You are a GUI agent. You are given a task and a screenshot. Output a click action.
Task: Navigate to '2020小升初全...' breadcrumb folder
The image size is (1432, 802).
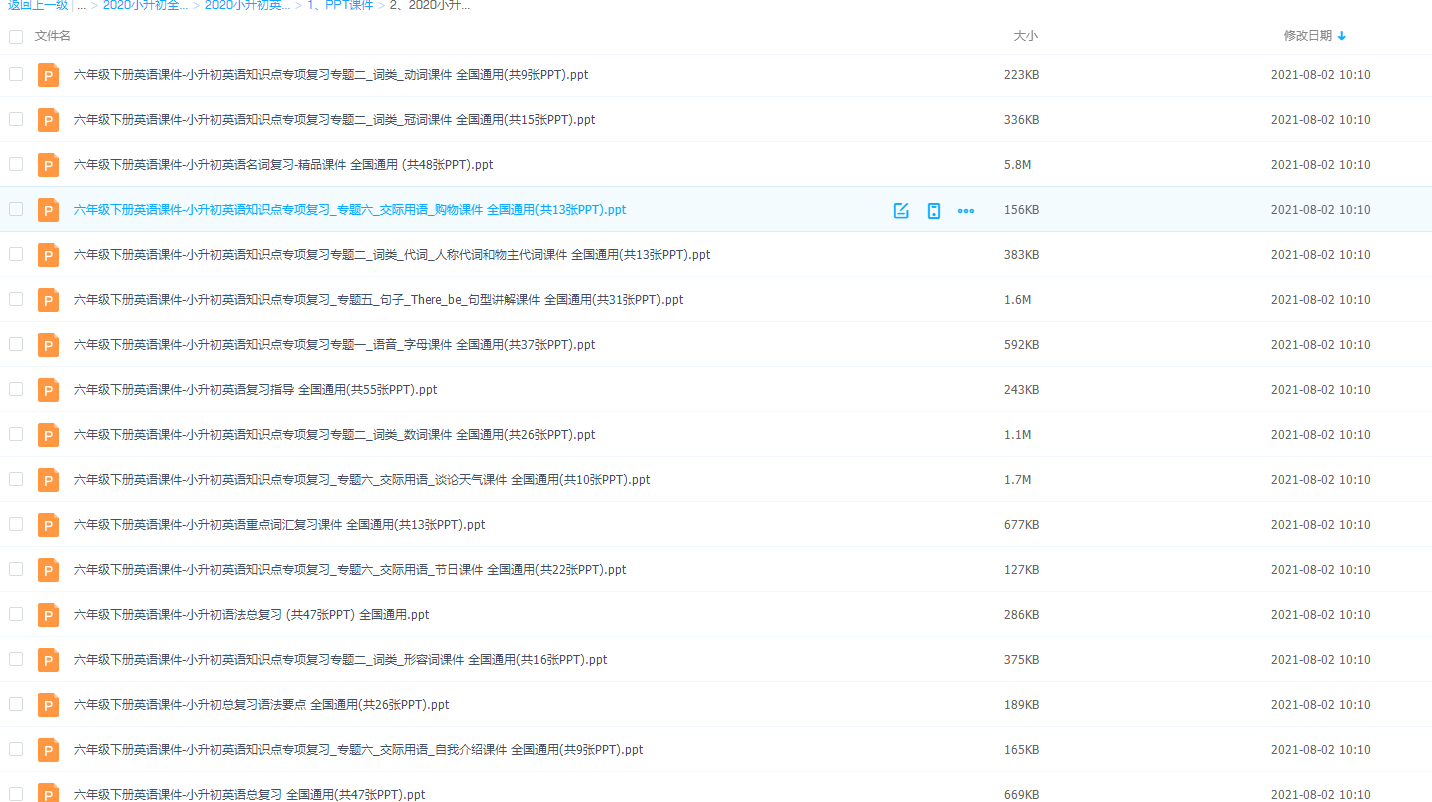pos(145,5)
